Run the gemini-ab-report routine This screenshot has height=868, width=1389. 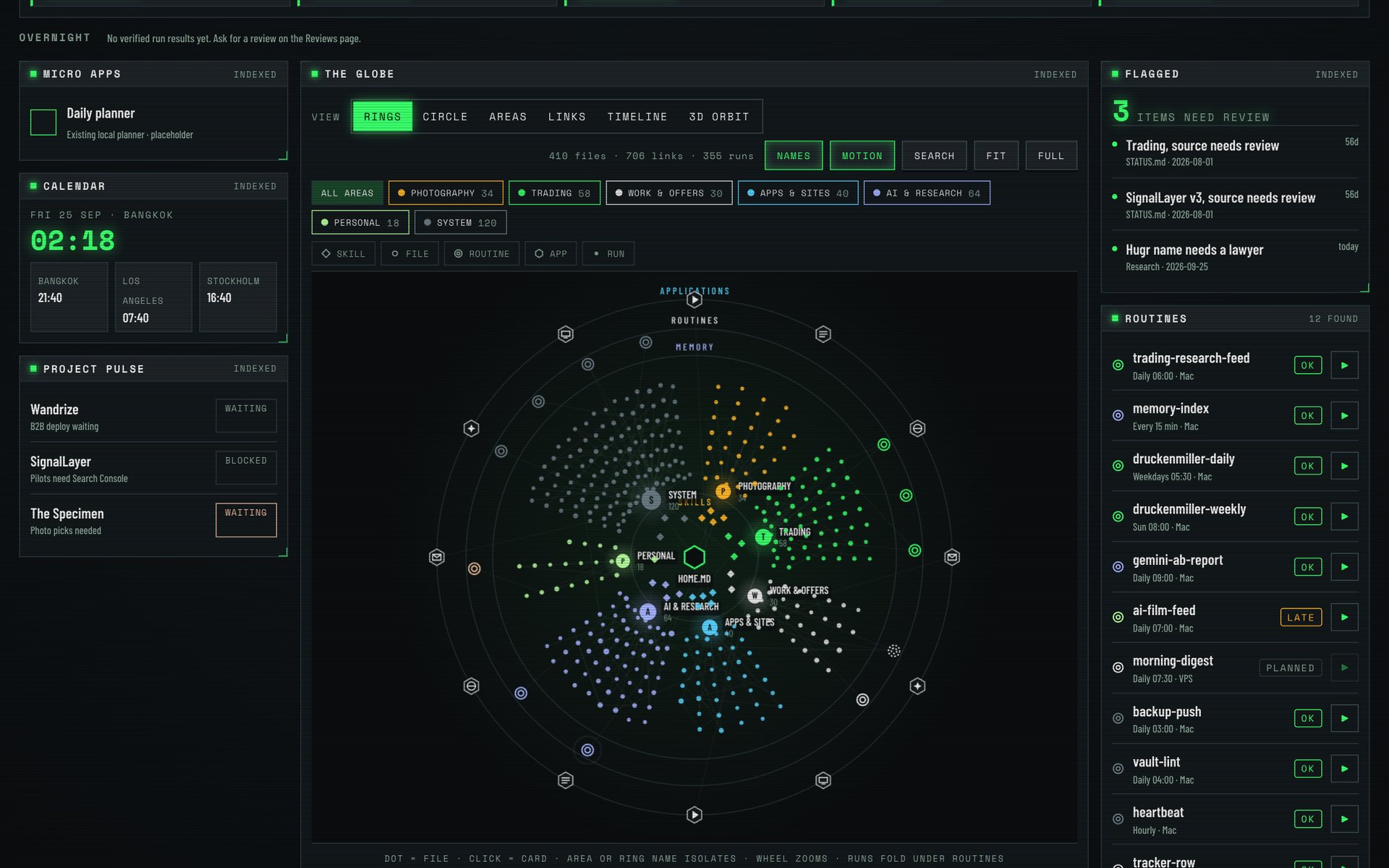[1344, 567]
